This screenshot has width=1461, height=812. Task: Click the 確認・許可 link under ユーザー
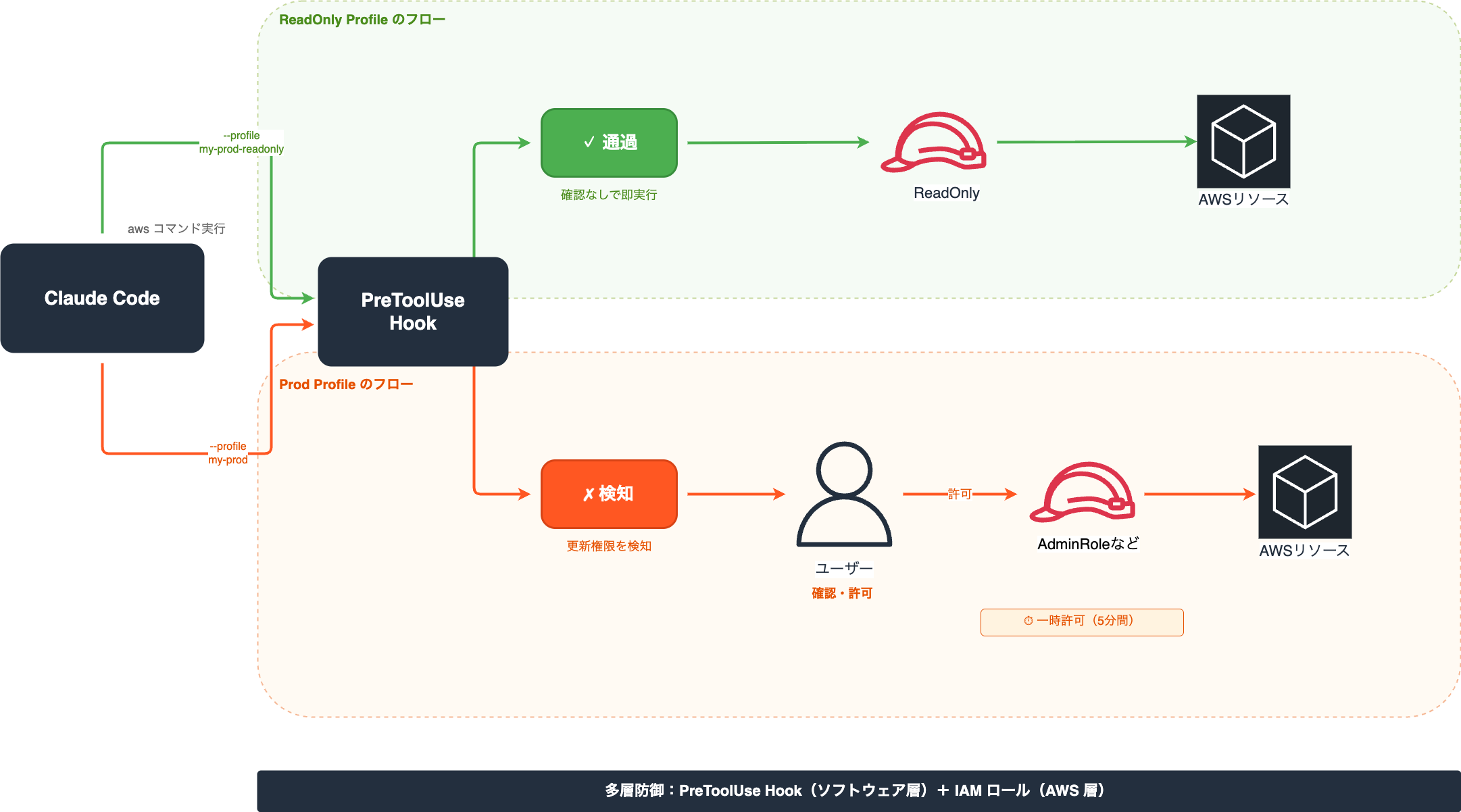pyautogui.click(x=841, y=592)
